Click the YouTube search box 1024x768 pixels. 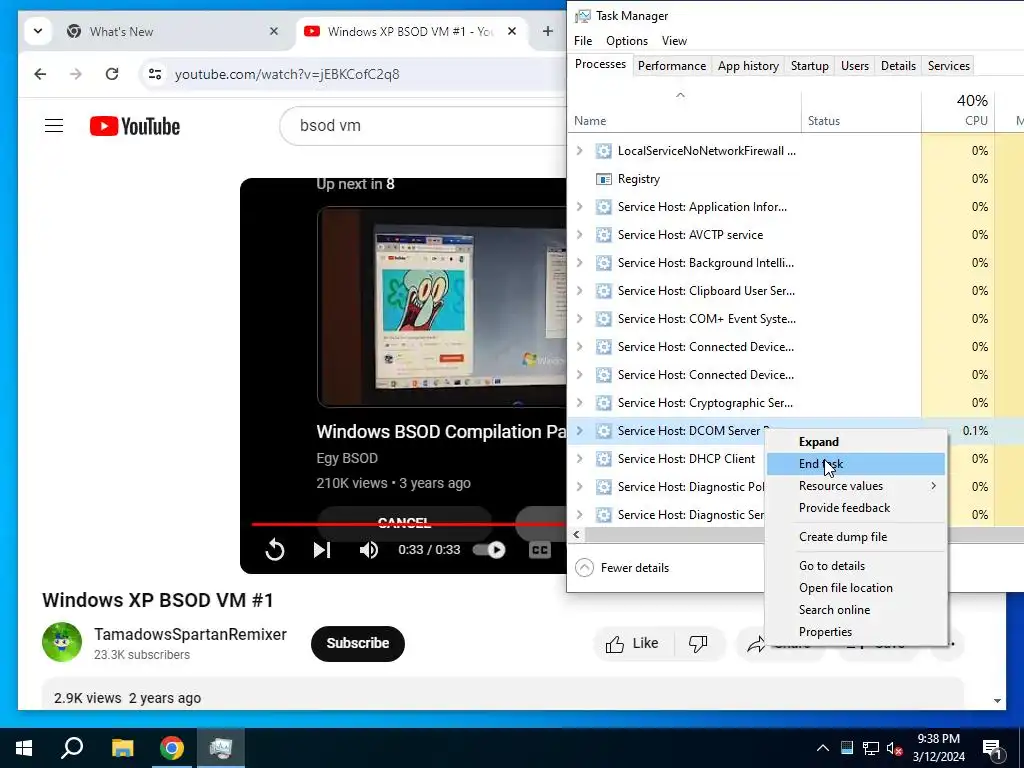pos(424,125)
